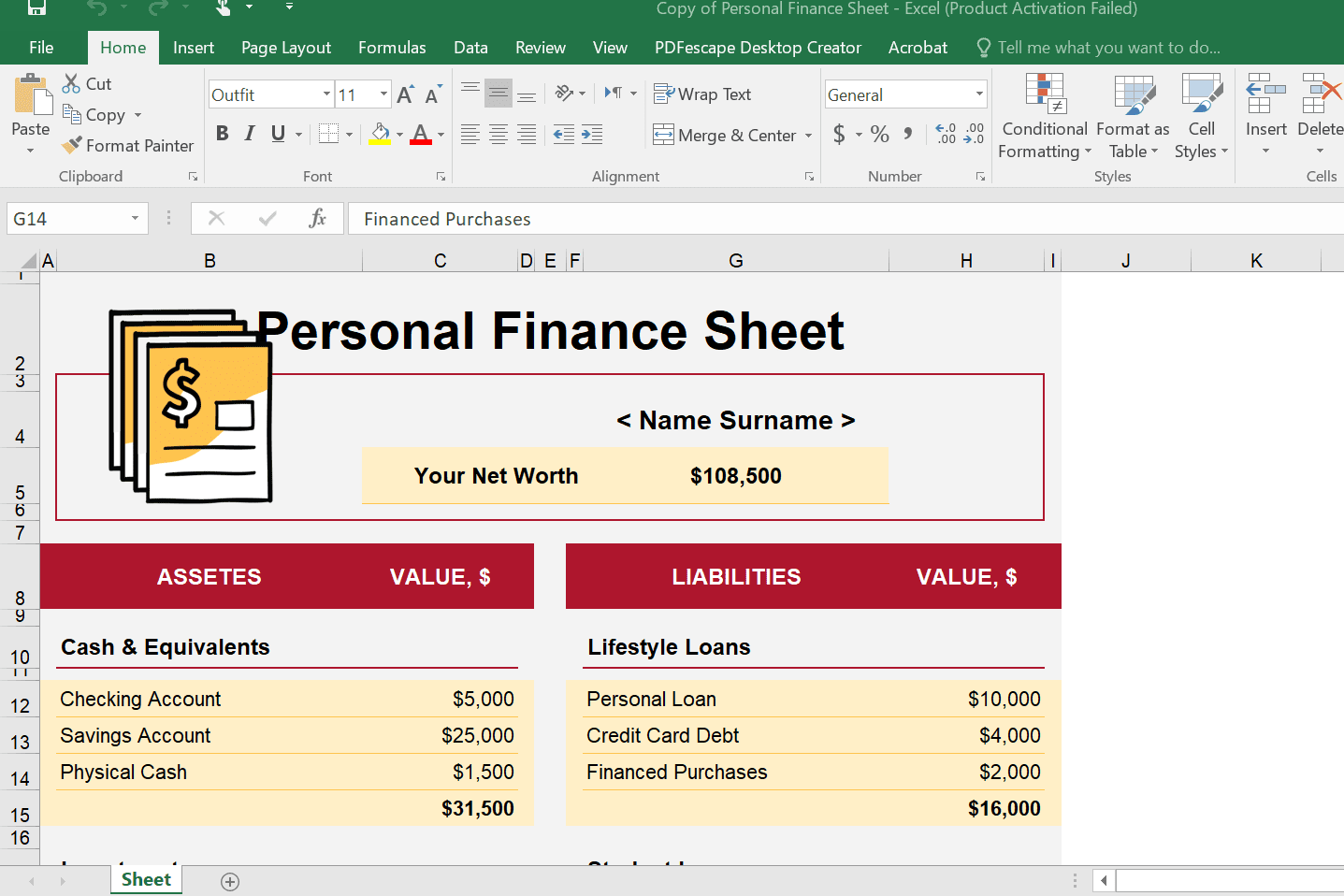
Task: Activate the Format Painter brush
Action: pyautogui.click(x=72, y=145)
